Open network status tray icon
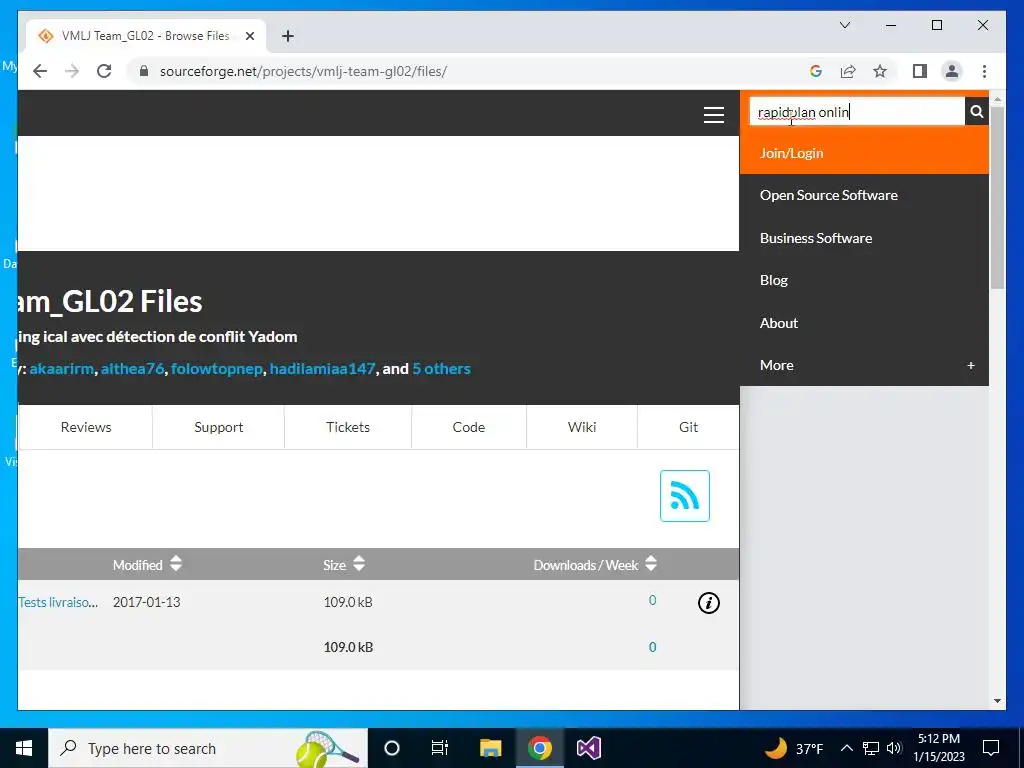 [871, 748]
